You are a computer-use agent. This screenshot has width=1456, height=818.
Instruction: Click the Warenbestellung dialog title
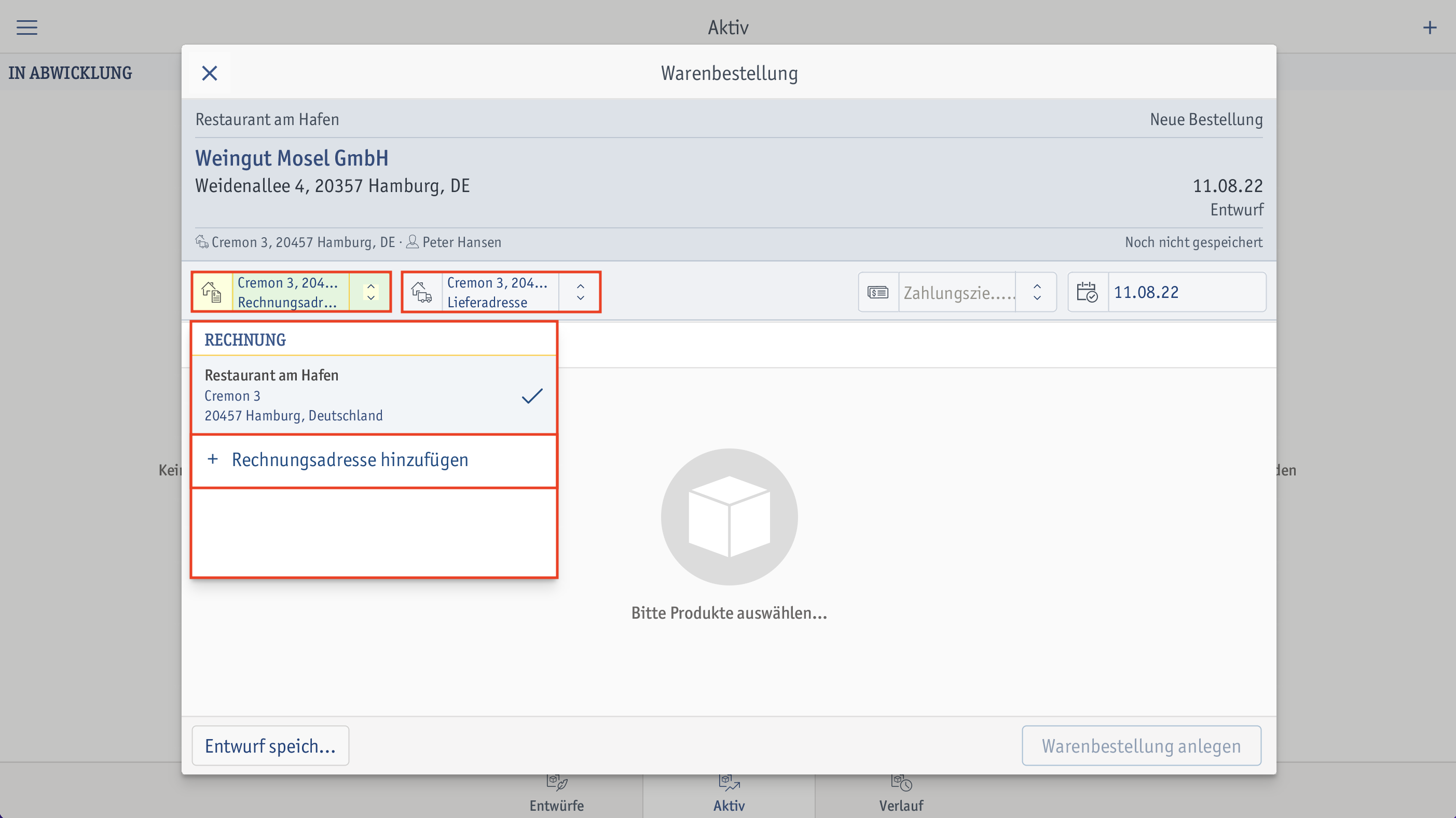click(729, 73)
